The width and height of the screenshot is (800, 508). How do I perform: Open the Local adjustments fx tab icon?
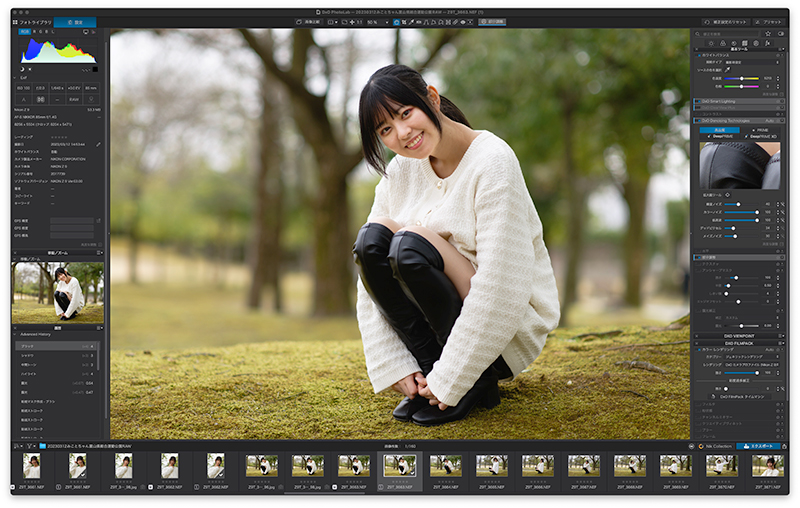tap(767, 43)
